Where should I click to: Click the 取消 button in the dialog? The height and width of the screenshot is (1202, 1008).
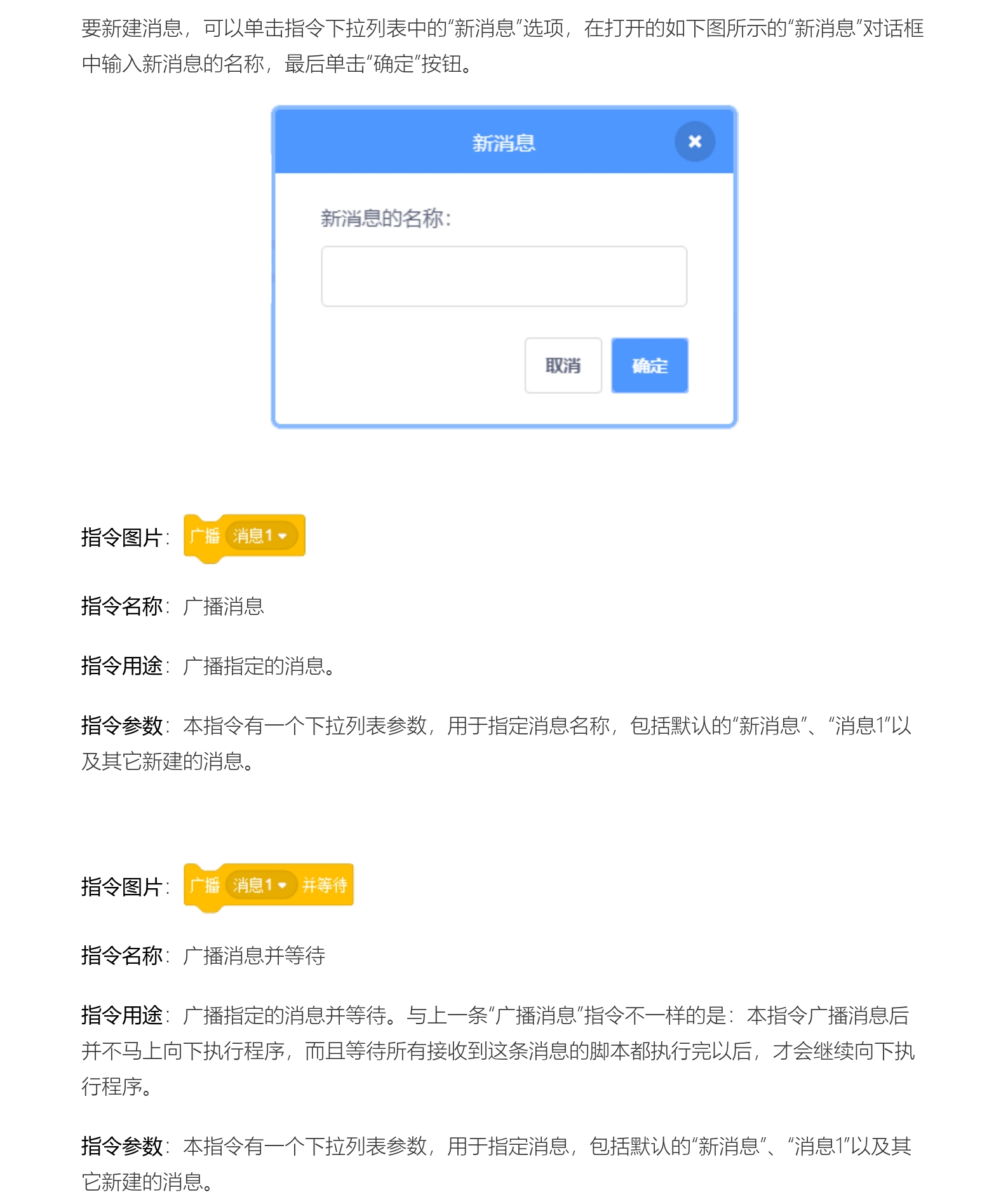point(563,365)
